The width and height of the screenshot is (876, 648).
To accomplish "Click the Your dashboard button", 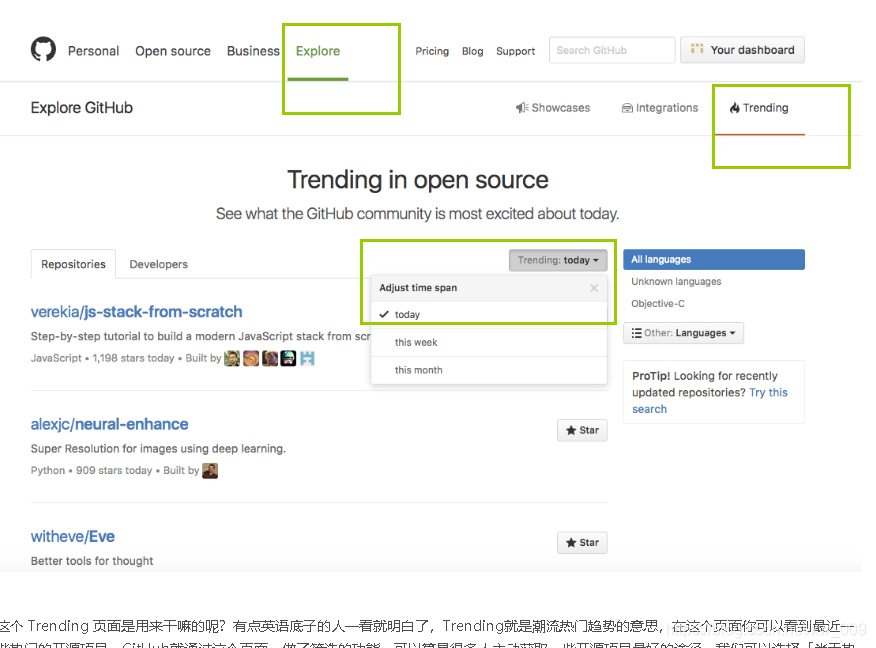I will [742, 50].
